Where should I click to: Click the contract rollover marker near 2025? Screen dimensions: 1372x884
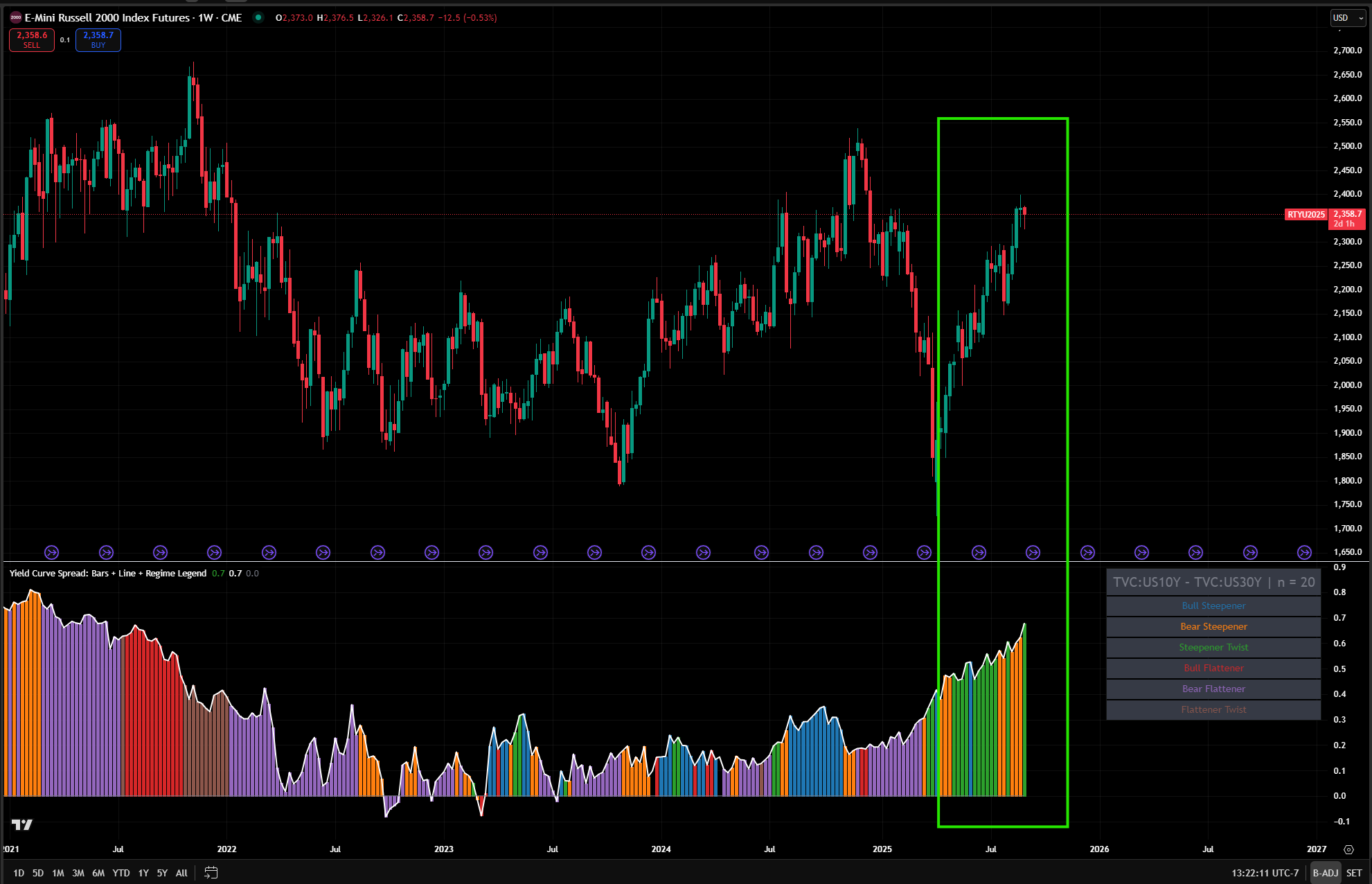[870, 552]
